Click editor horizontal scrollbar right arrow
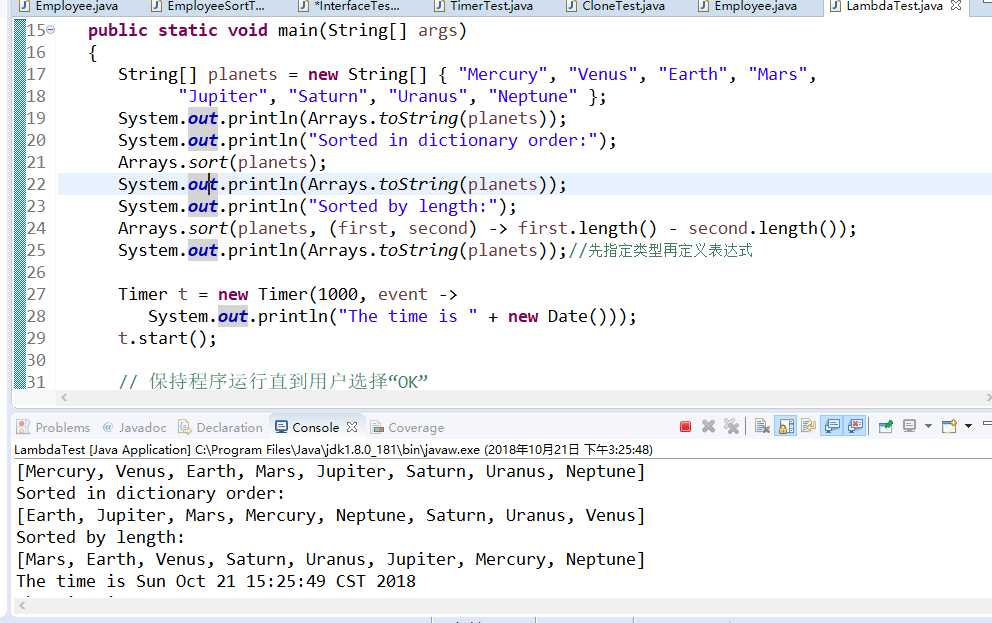This screenshot has height=623, width=992. [x=988, y=398]
